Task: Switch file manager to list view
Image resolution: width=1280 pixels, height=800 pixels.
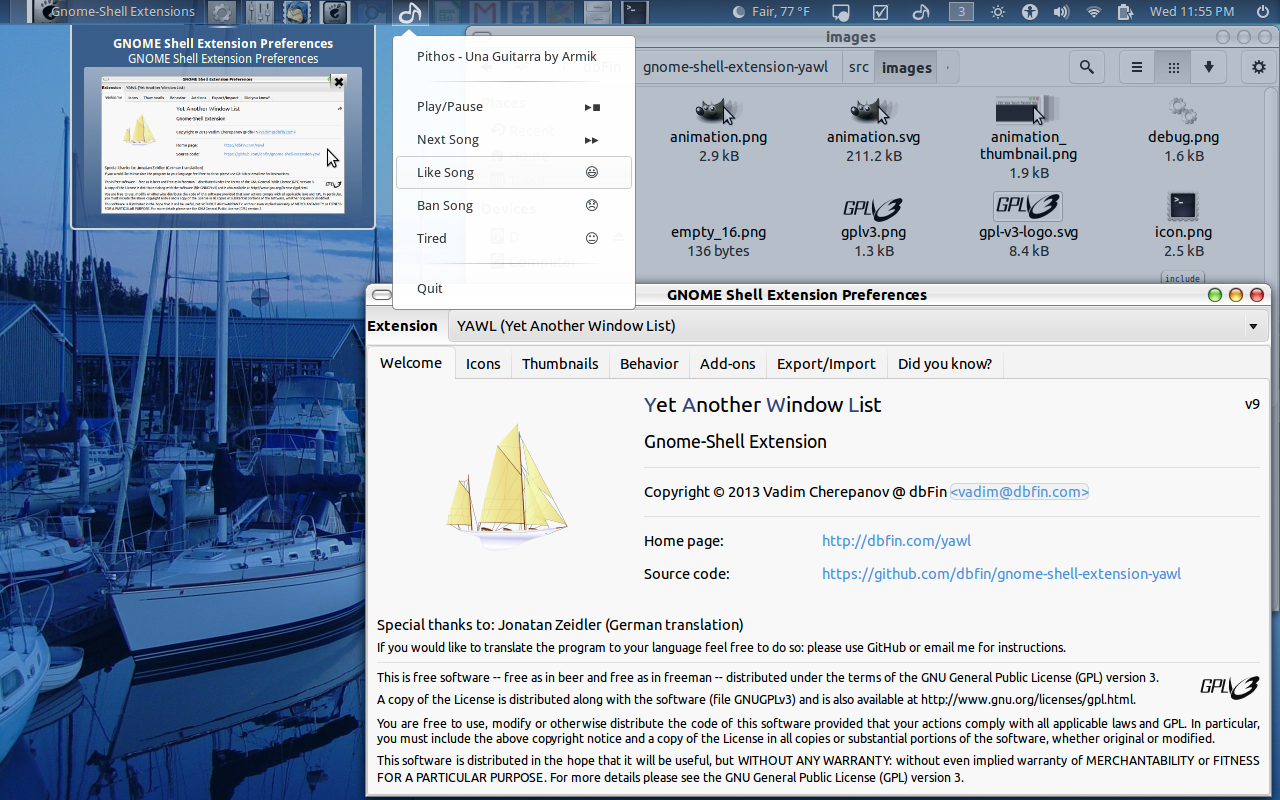Action: 1137,68
